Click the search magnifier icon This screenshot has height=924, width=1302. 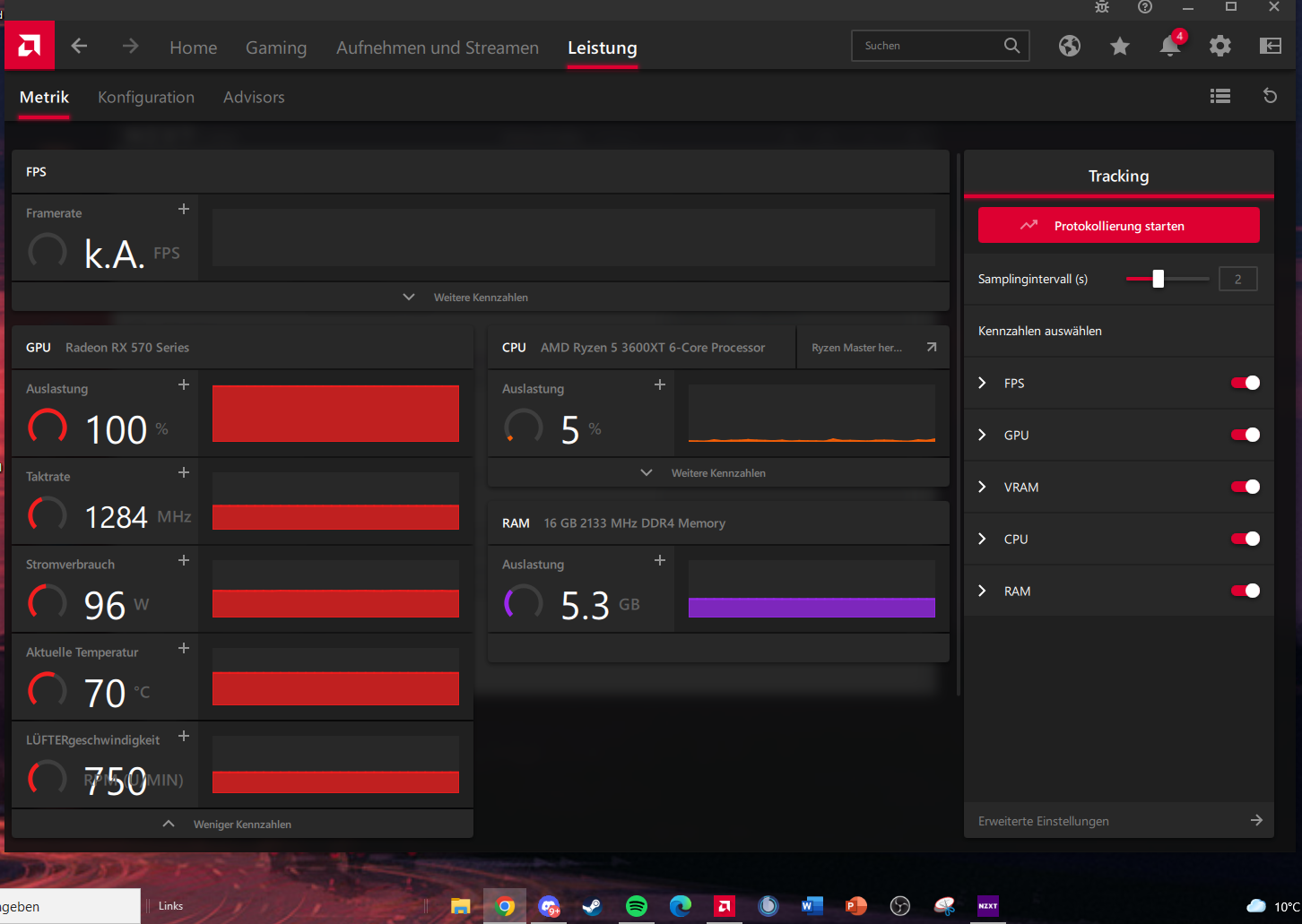pos(1011,46)
